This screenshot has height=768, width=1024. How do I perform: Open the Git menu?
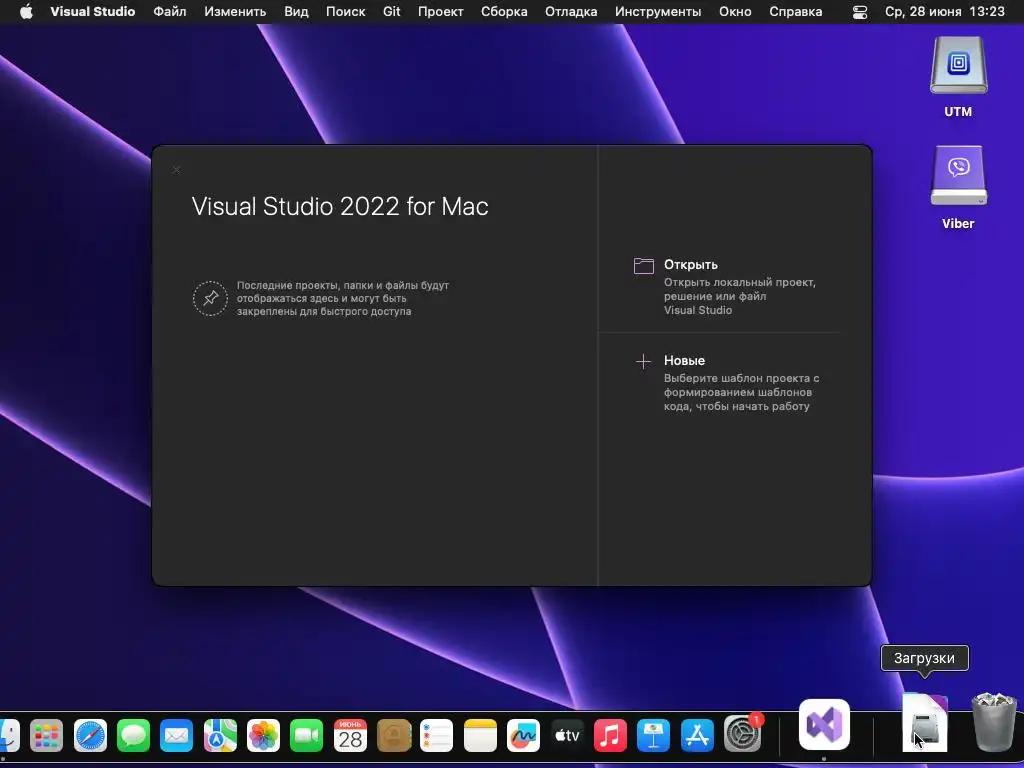click(x=392, y=11)
